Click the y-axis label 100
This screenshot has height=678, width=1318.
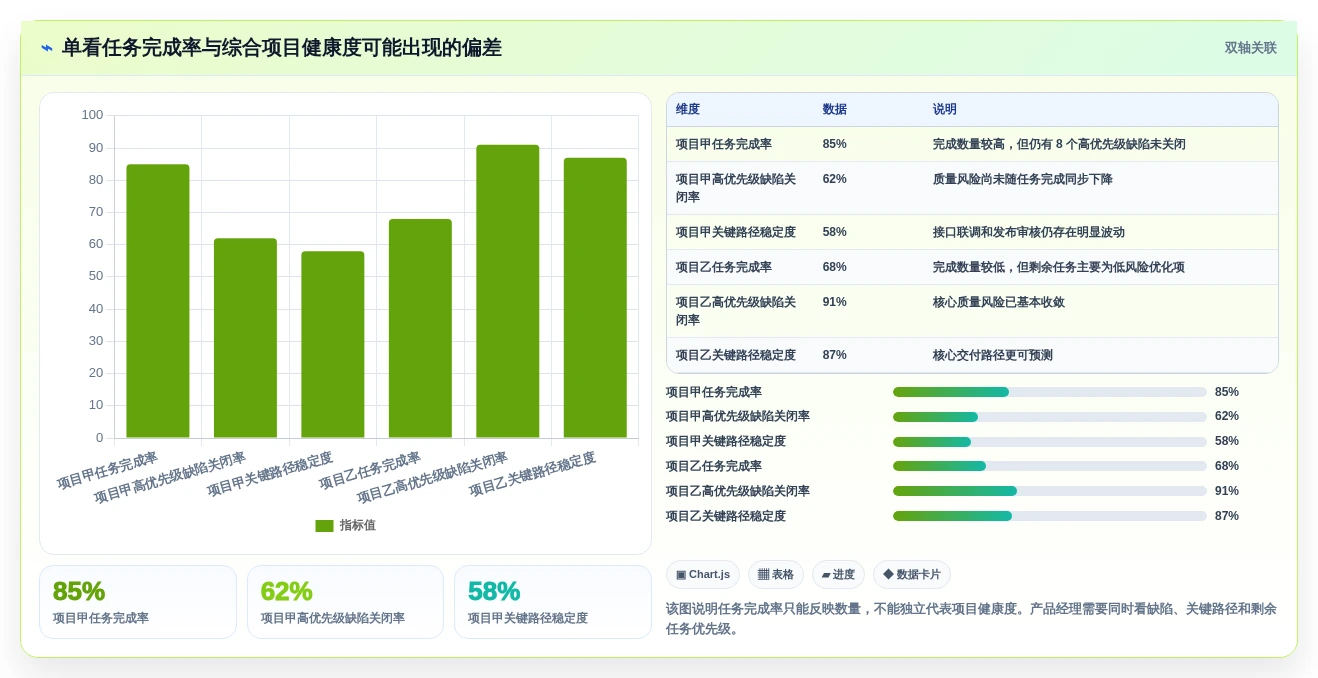pyautogui.click(x=92, y=115)
